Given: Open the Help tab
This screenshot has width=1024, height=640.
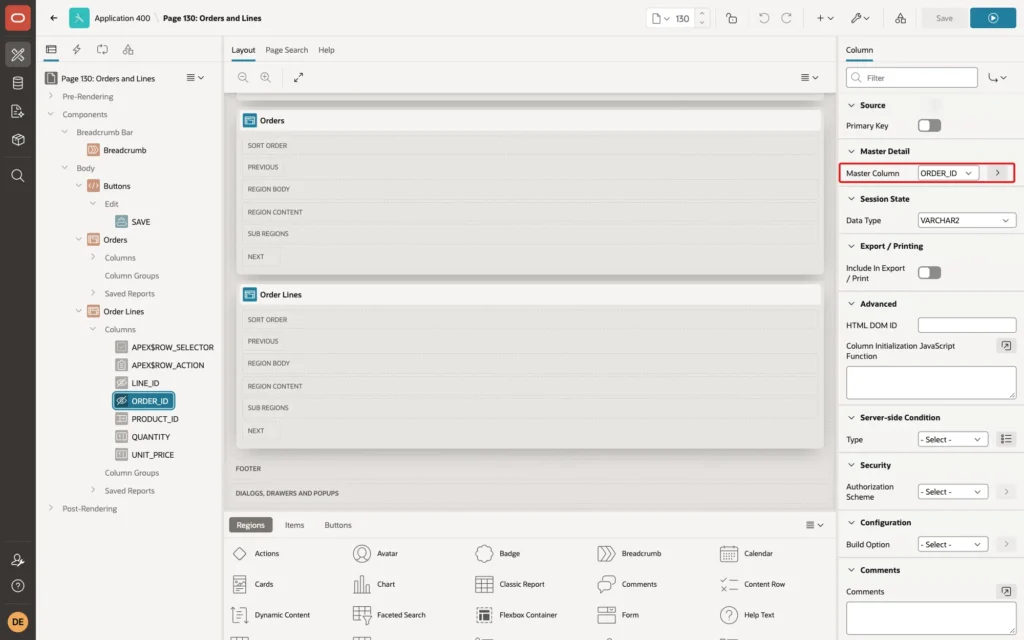Looking at the screenshot, I should [326, 50].
